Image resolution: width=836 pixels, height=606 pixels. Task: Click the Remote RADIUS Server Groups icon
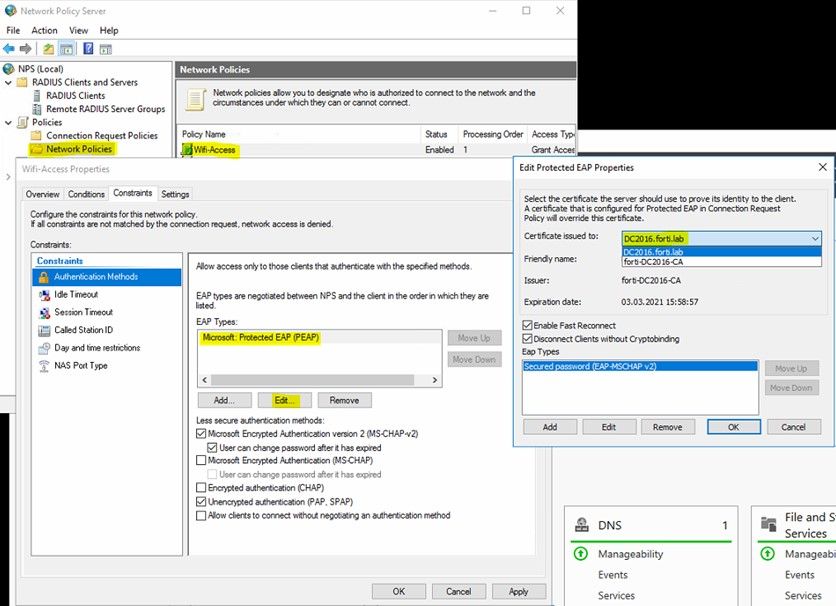point(37,109)
